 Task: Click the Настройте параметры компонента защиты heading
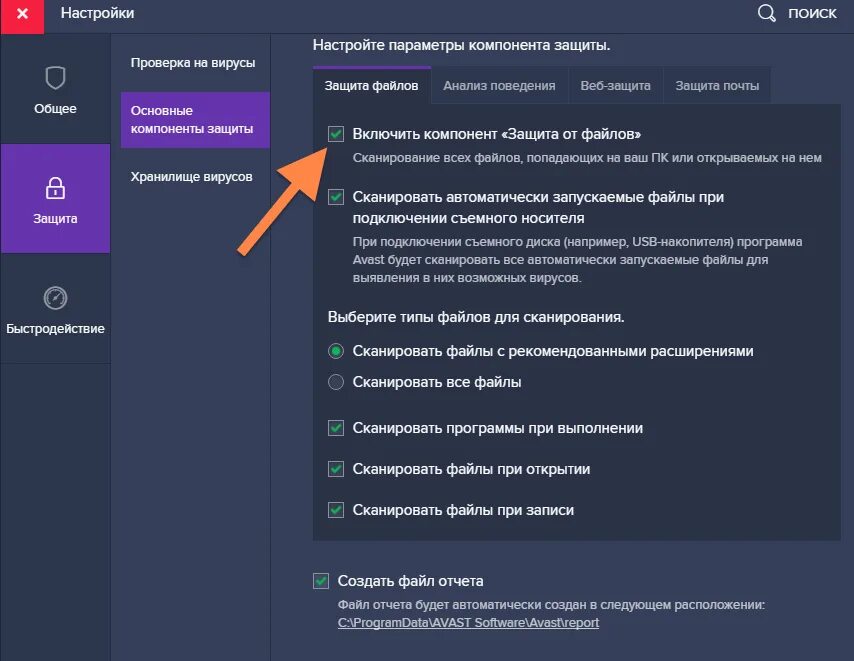click(461, 45)
